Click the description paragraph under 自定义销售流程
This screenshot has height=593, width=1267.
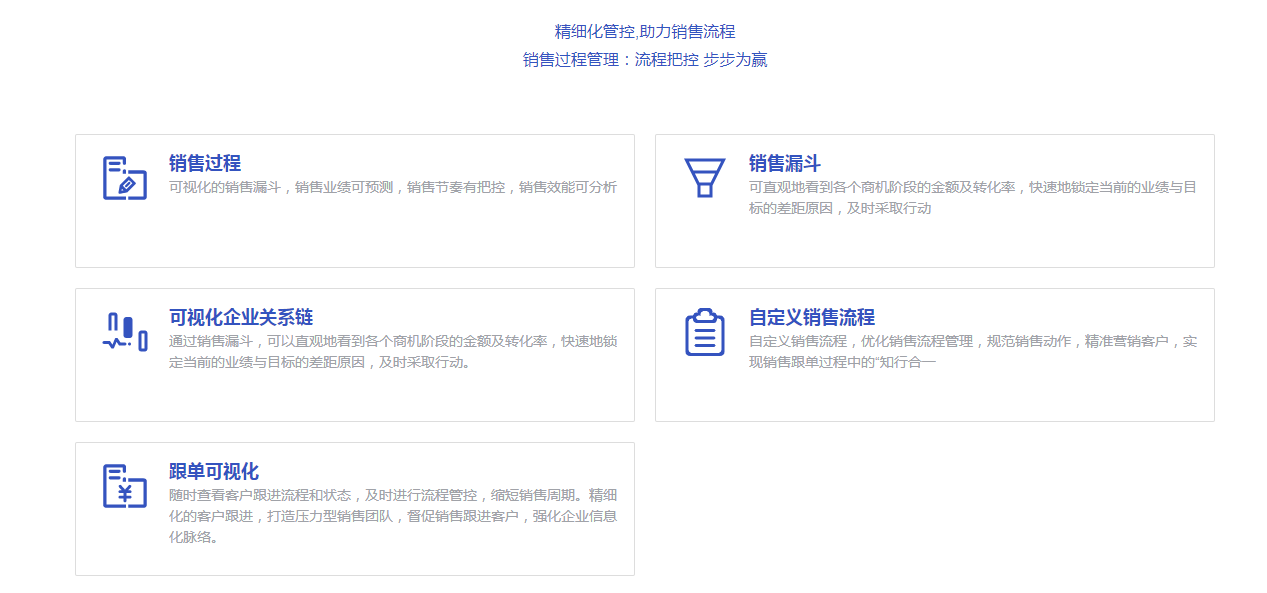(972, 352)
